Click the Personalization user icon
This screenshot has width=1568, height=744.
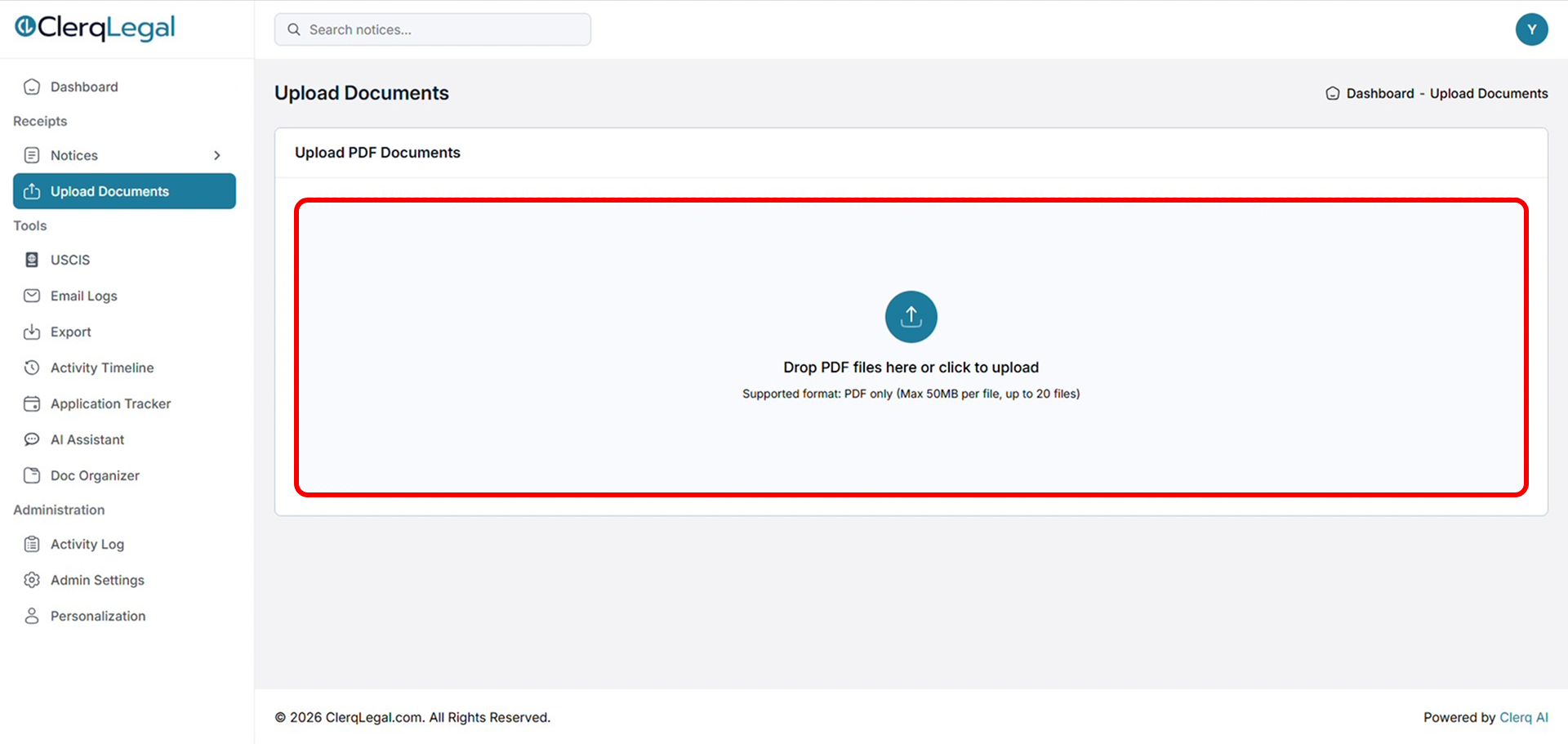[32, 616]
